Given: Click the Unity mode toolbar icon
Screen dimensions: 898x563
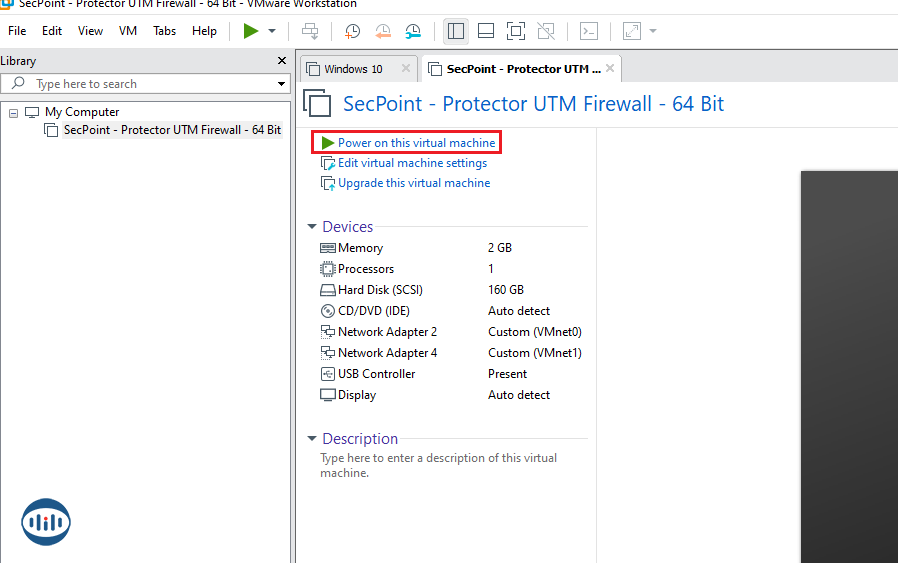Looking at the screenshot, I should click(x=546, y=31).
